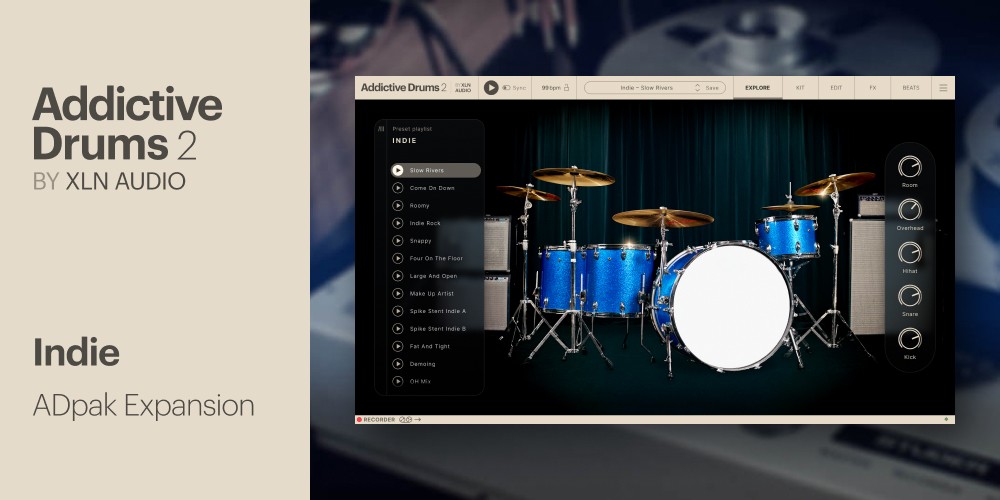Viewport: 1000px width, 500px height.
Task: Select the Make Up Artist preset name
Action: tap(432, 293)
